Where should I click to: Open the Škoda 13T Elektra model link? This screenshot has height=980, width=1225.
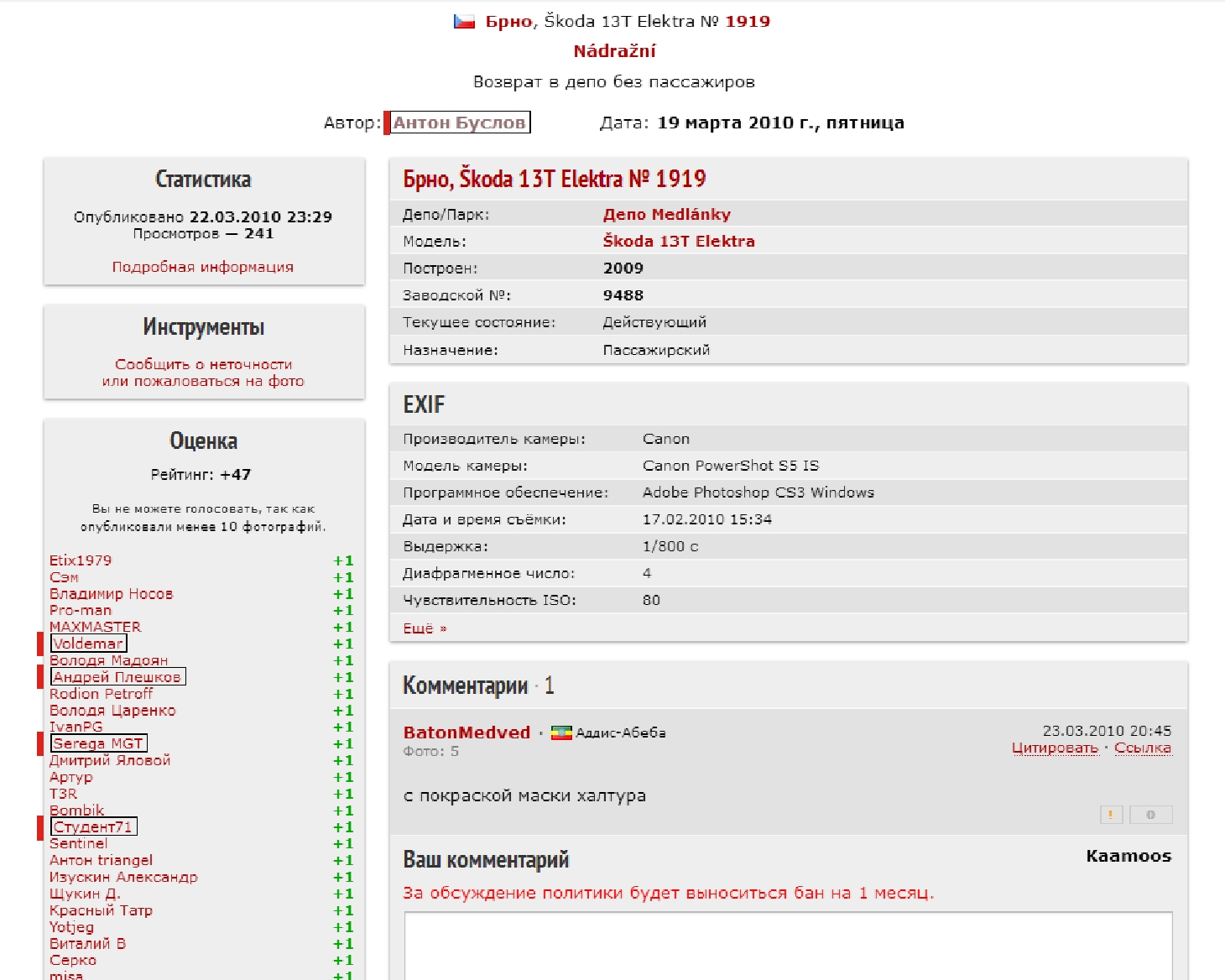[x=678, y=242]
